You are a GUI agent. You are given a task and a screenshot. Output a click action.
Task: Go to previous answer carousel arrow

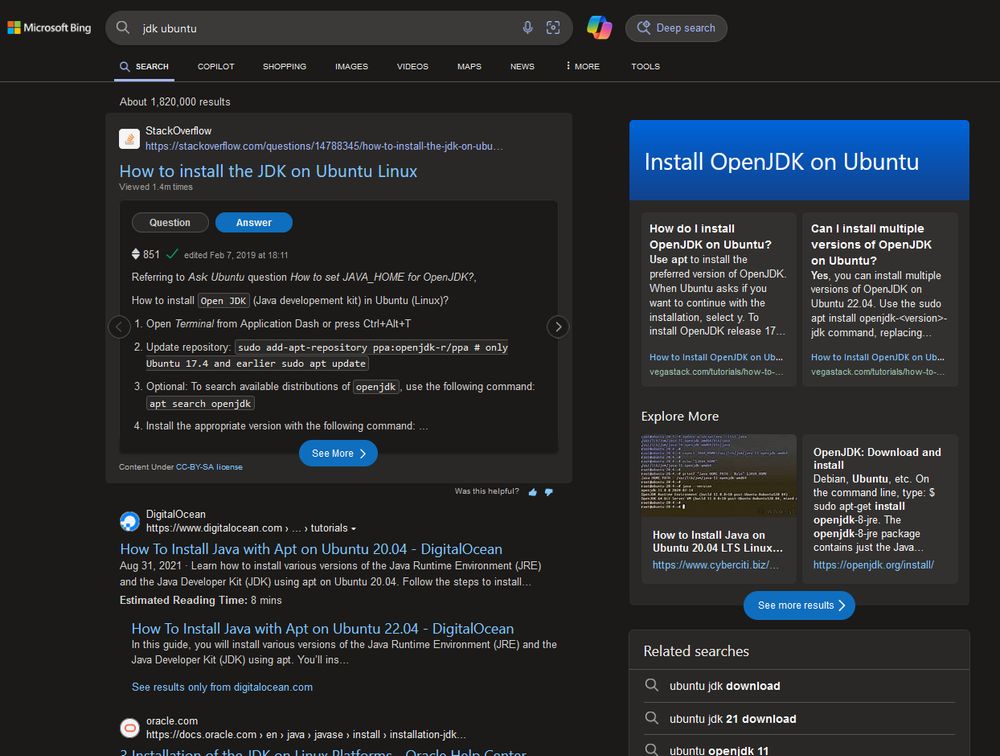119,327
